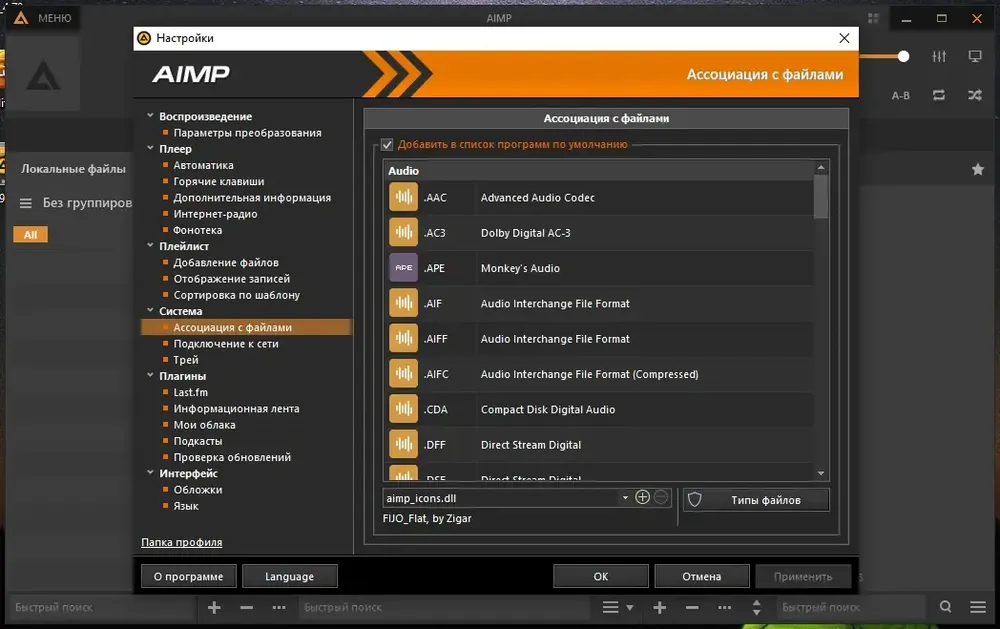Viewport: 1000px width, 629px height.
Task: Click the .DFF file type icon
Action: click(x=403, y=445)
